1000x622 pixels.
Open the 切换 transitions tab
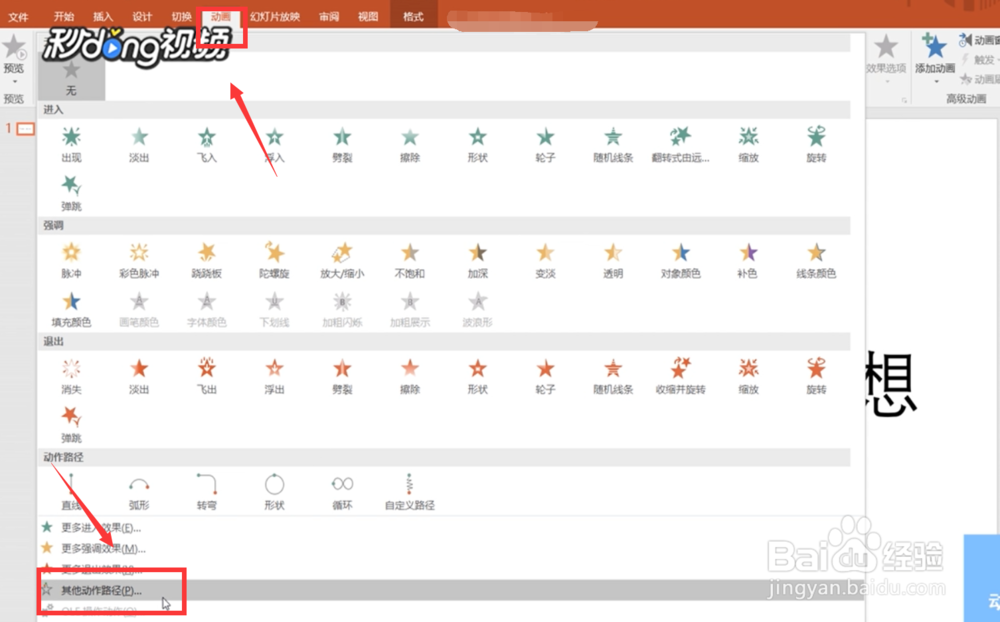(182, 17)
